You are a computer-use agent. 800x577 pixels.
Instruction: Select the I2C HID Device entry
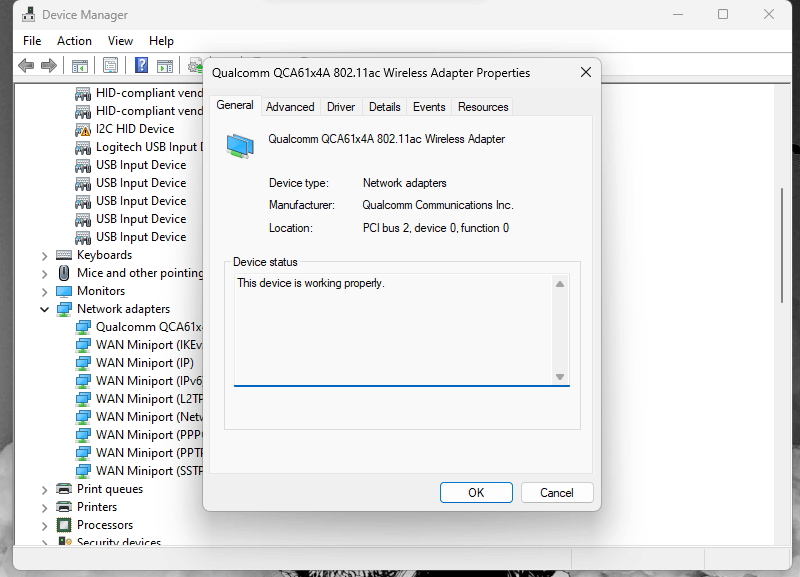point(135,129)
